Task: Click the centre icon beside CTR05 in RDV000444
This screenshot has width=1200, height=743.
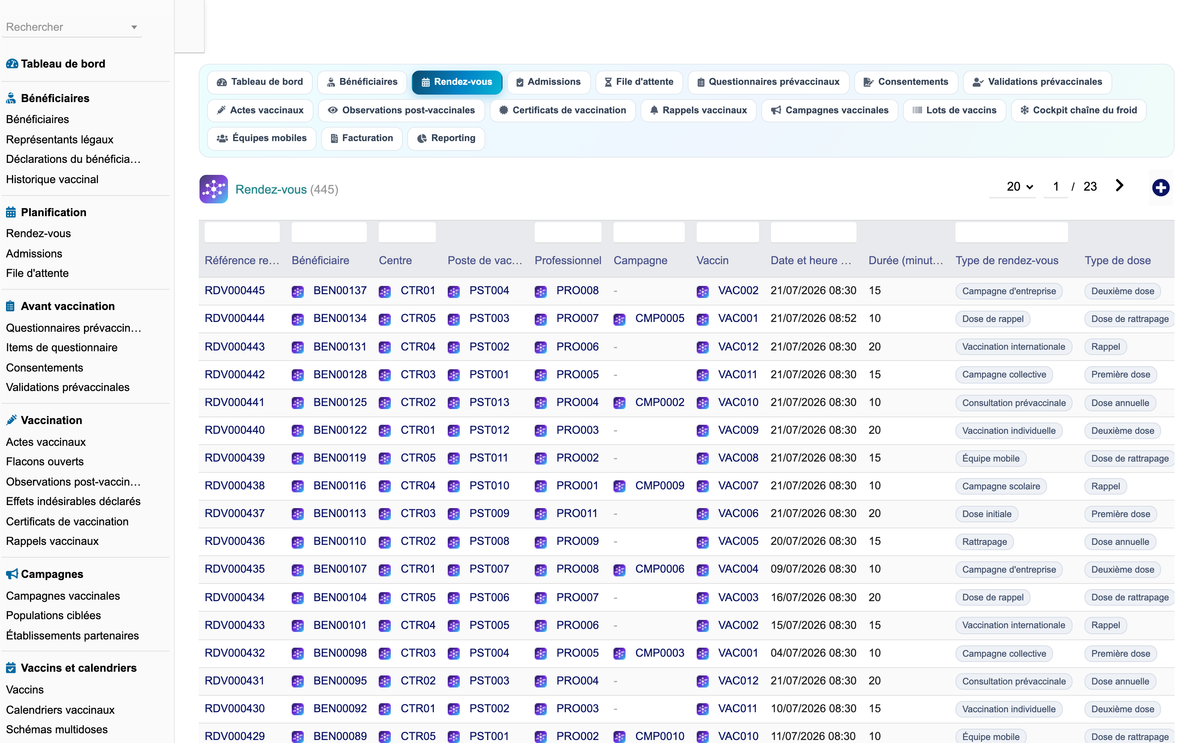Action: tap(385, 319)
